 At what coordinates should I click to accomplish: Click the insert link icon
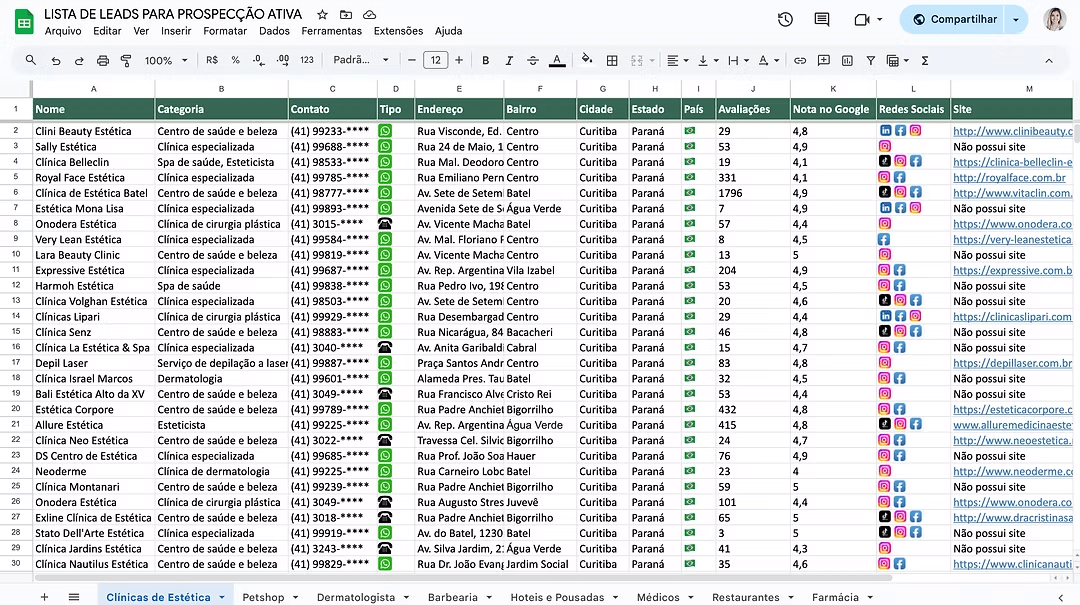click(800, 60)
